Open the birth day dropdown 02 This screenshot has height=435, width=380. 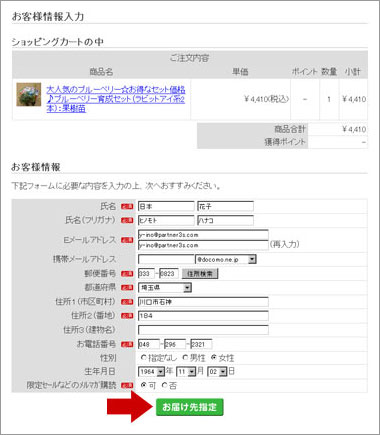pyautogui.click(x=217, y=371)
